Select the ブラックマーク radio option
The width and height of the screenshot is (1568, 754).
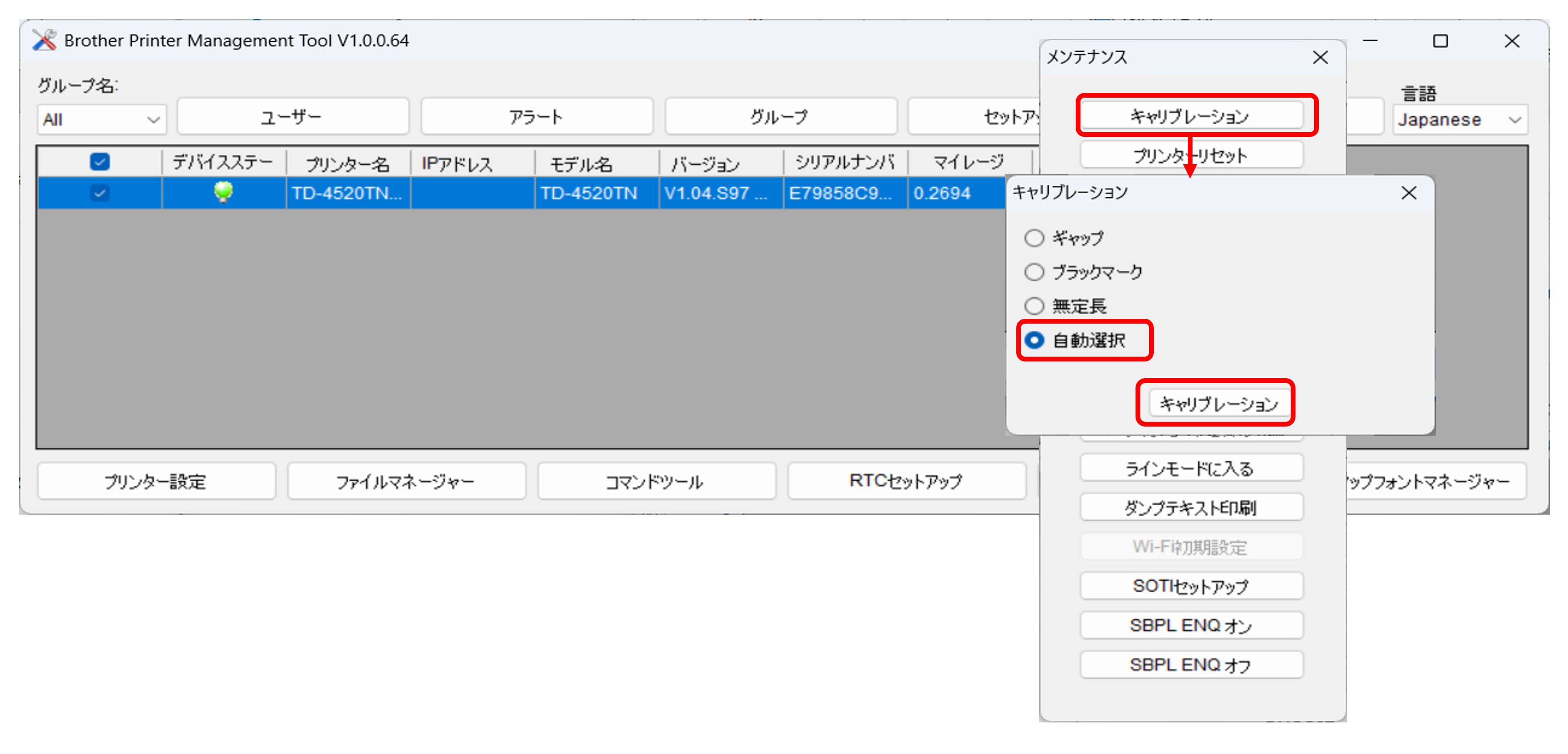click(1034, 272)
